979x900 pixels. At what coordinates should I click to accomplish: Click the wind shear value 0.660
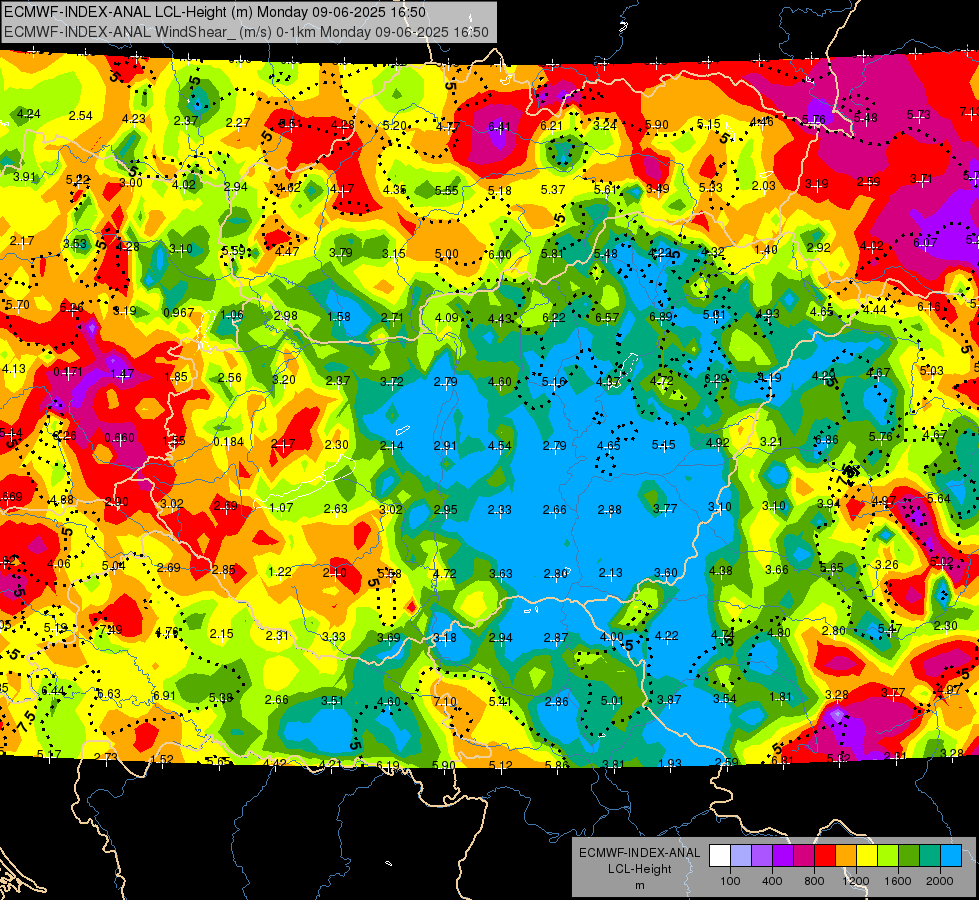tap(119, 437)
